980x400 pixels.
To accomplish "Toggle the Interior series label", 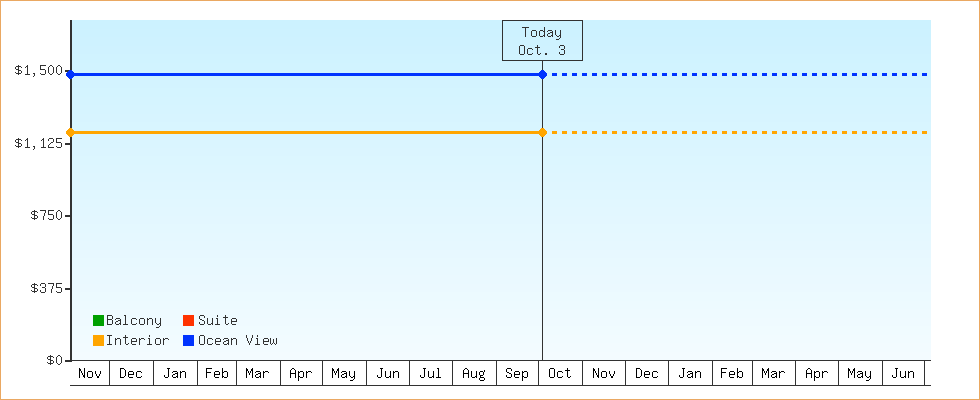I will (138, 340).
